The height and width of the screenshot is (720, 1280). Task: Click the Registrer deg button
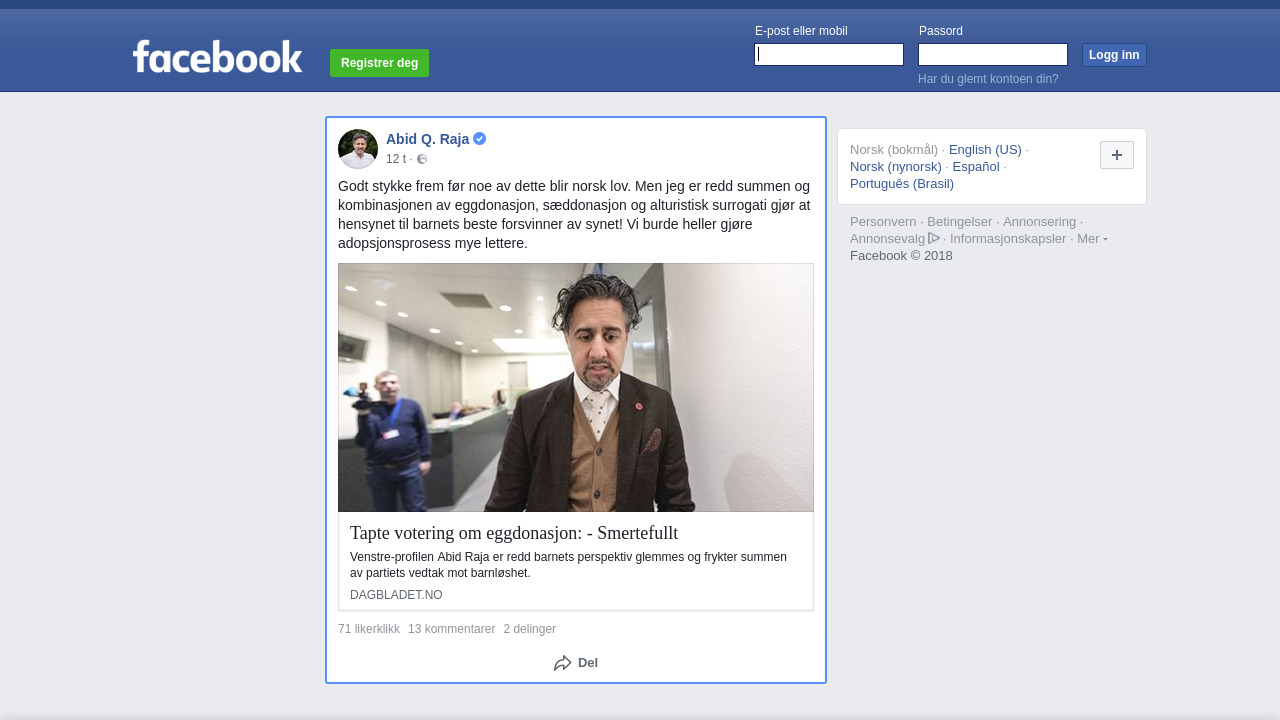pos(379,63)
